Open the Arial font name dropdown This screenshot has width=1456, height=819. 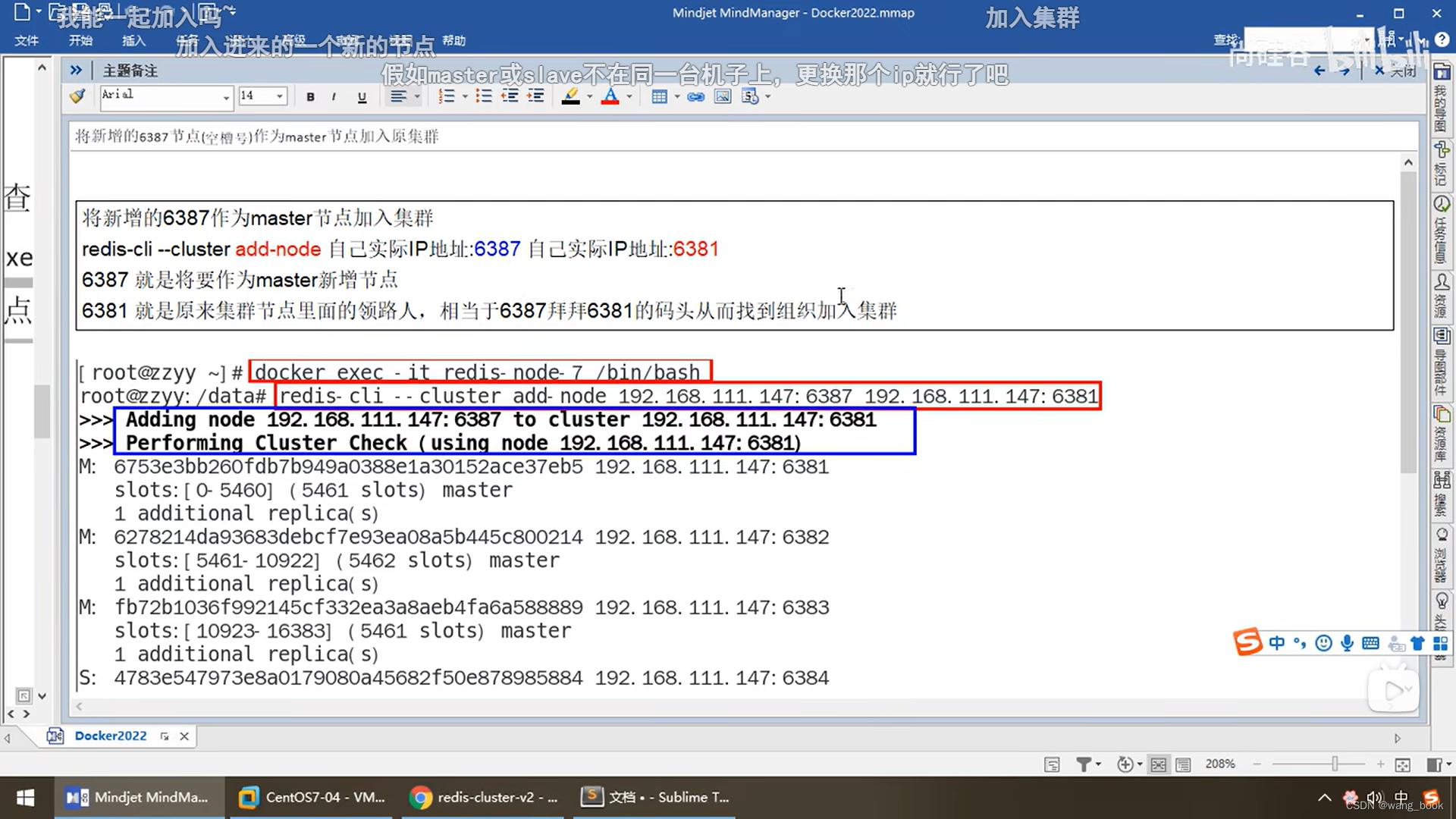pyautogui.click(x=226, y=96)
